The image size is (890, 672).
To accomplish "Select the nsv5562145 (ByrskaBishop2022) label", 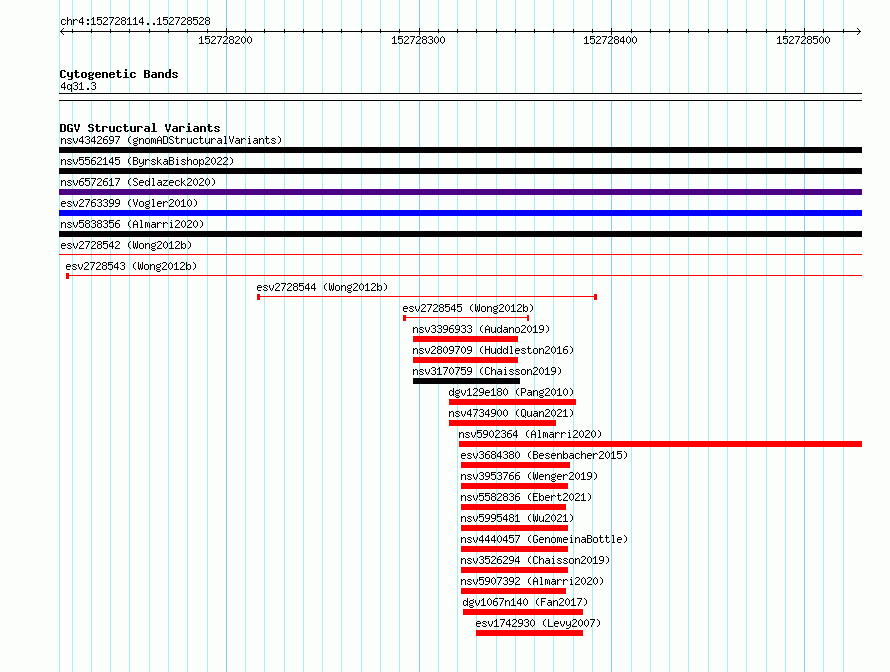I will pos(147,161).
